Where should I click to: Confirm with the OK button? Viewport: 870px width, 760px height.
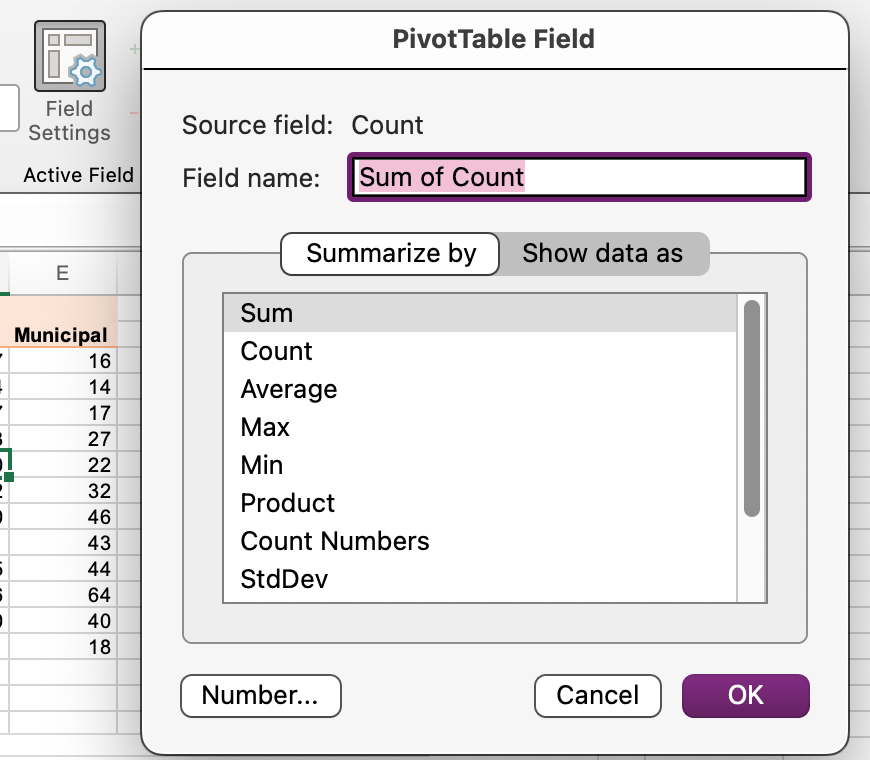coord(746,696)
